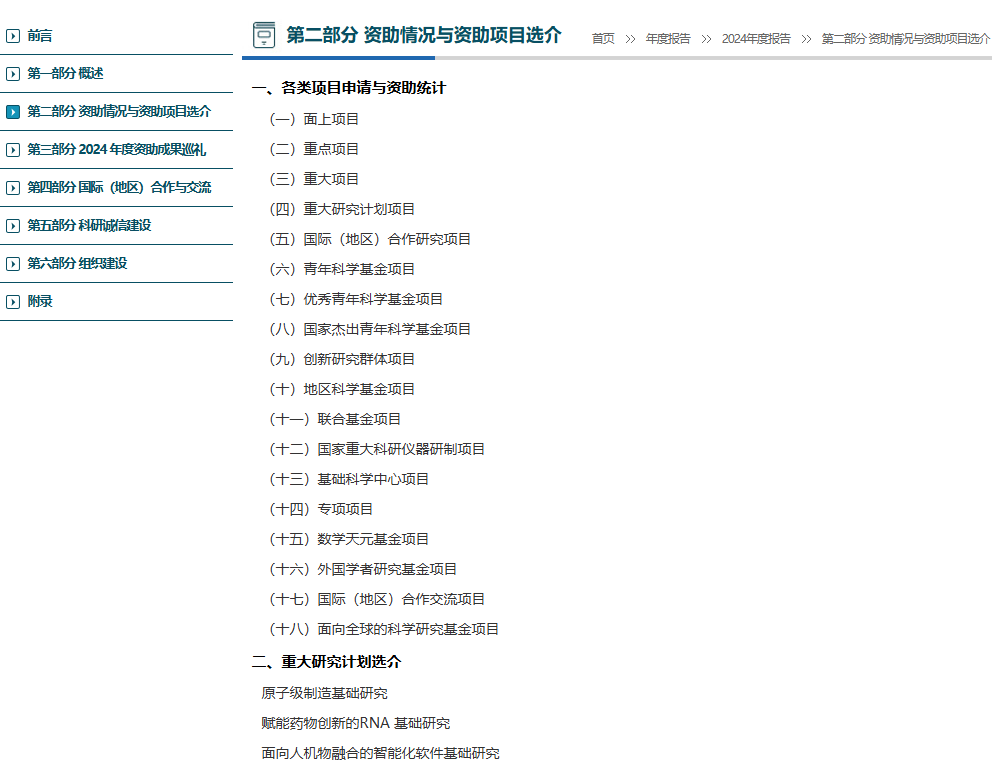Image resolution: width=998 pixels, height=783 pixels.
Task: Click the arrow icon beside 第四部分 国际（地区）合作与交流
Action: point(12,187)
